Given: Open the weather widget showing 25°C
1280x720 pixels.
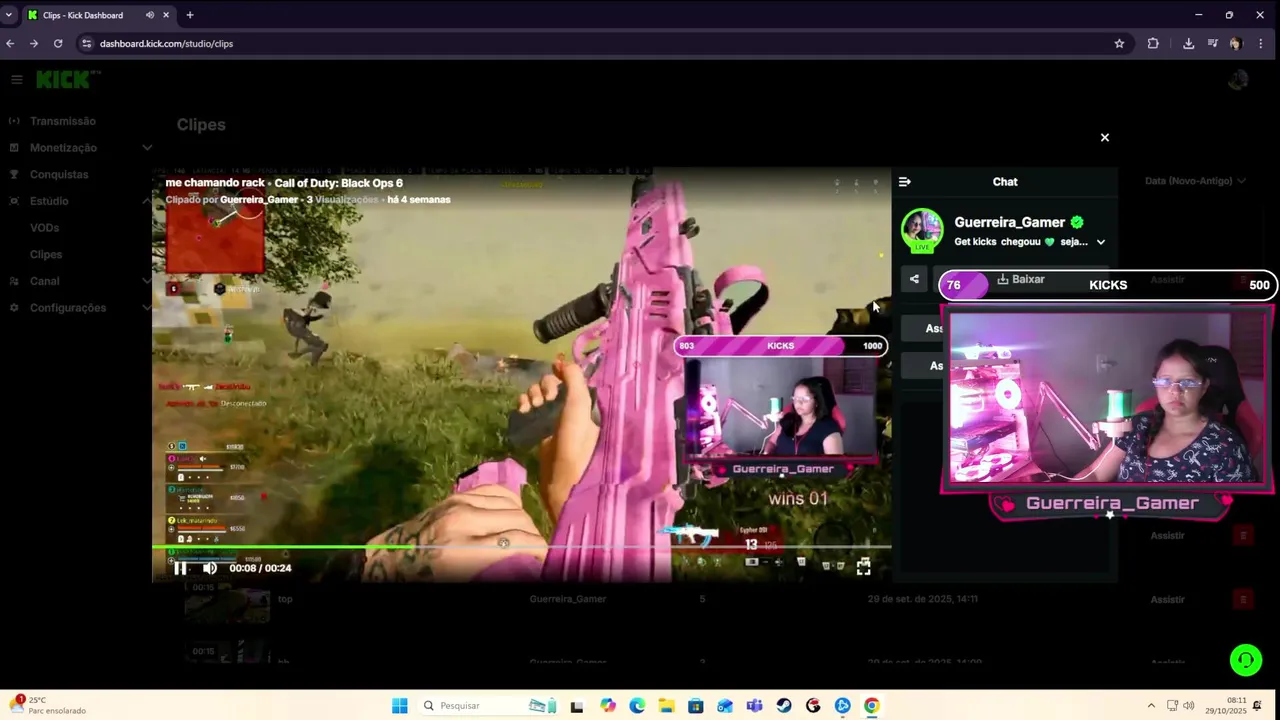Looking at the screenshot, I should [48, 705].
